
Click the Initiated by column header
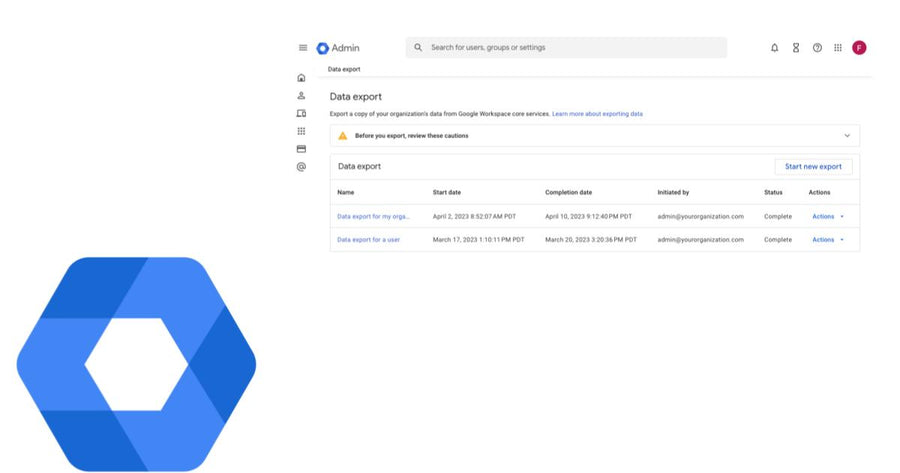click(673, 192)
